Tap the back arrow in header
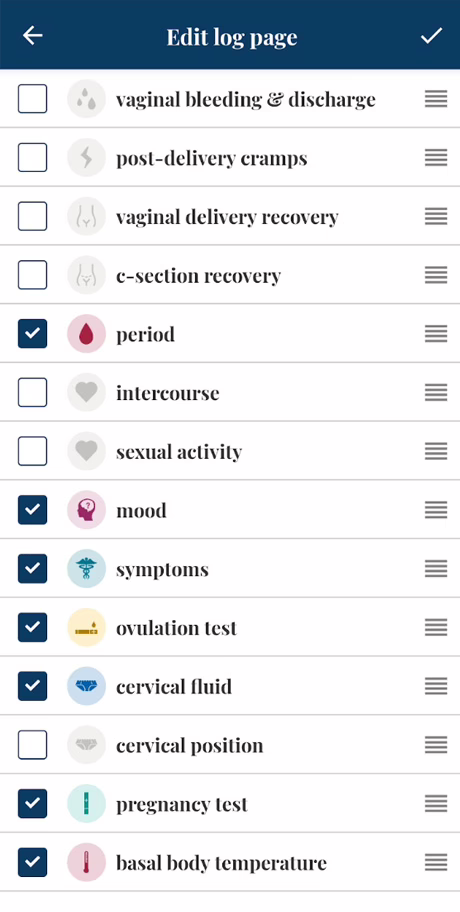Screen dimensions: 460x912 [x=33, y=35]
